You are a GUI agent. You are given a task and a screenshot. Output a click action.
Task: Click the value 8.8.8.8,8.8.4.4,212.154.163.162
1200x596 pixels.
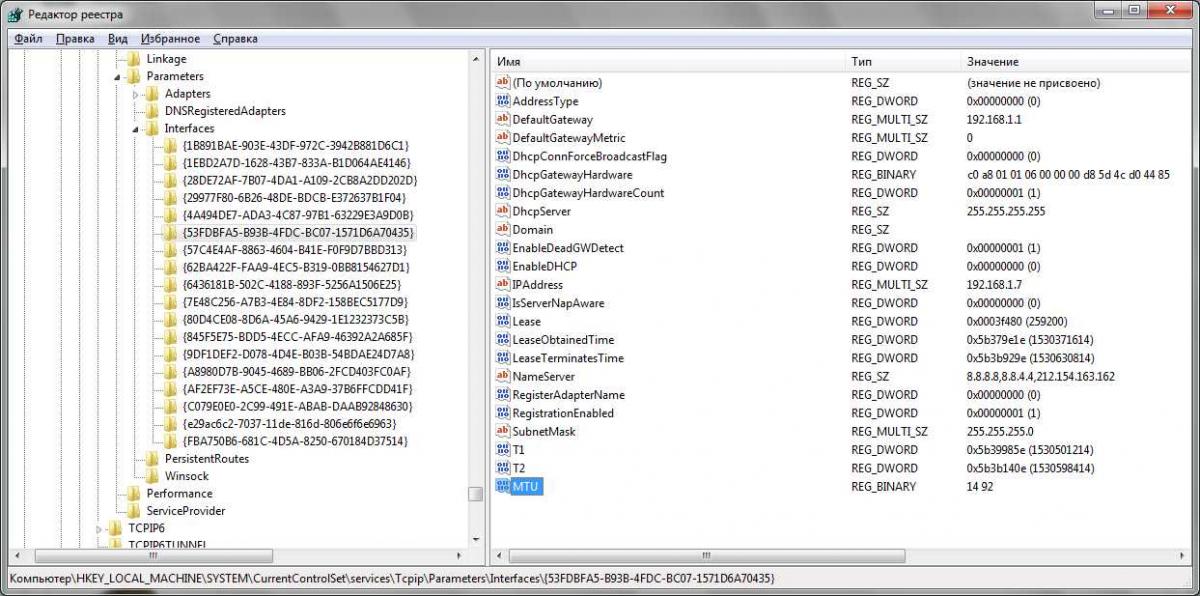pos(1040,377)
